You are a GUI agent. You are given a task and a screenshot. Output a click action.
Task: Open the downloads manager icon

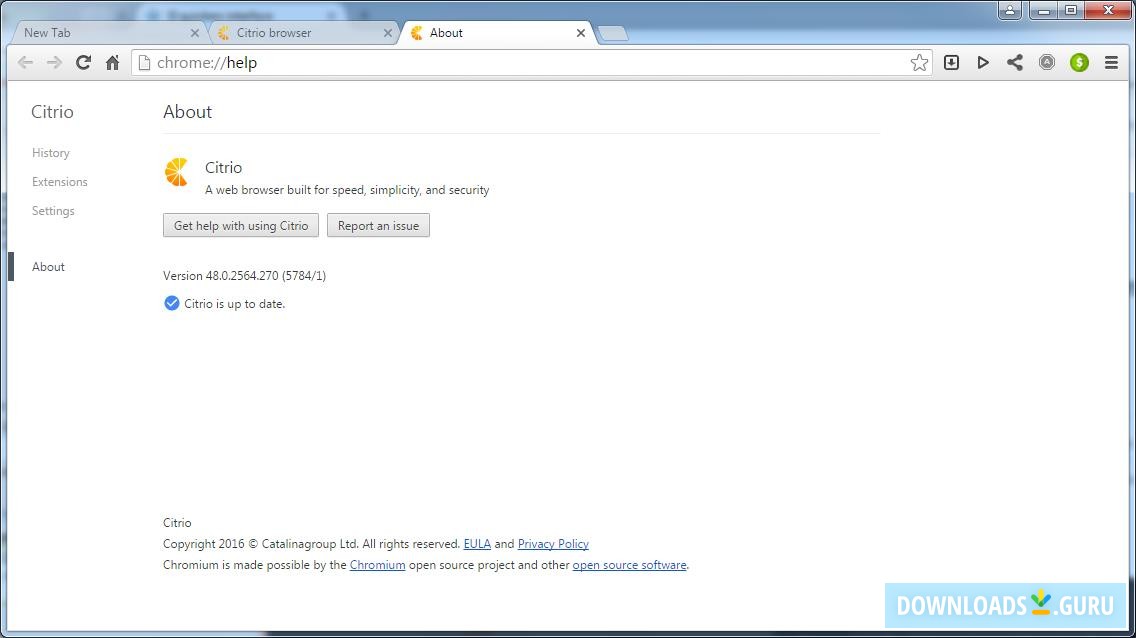point(951,63)
